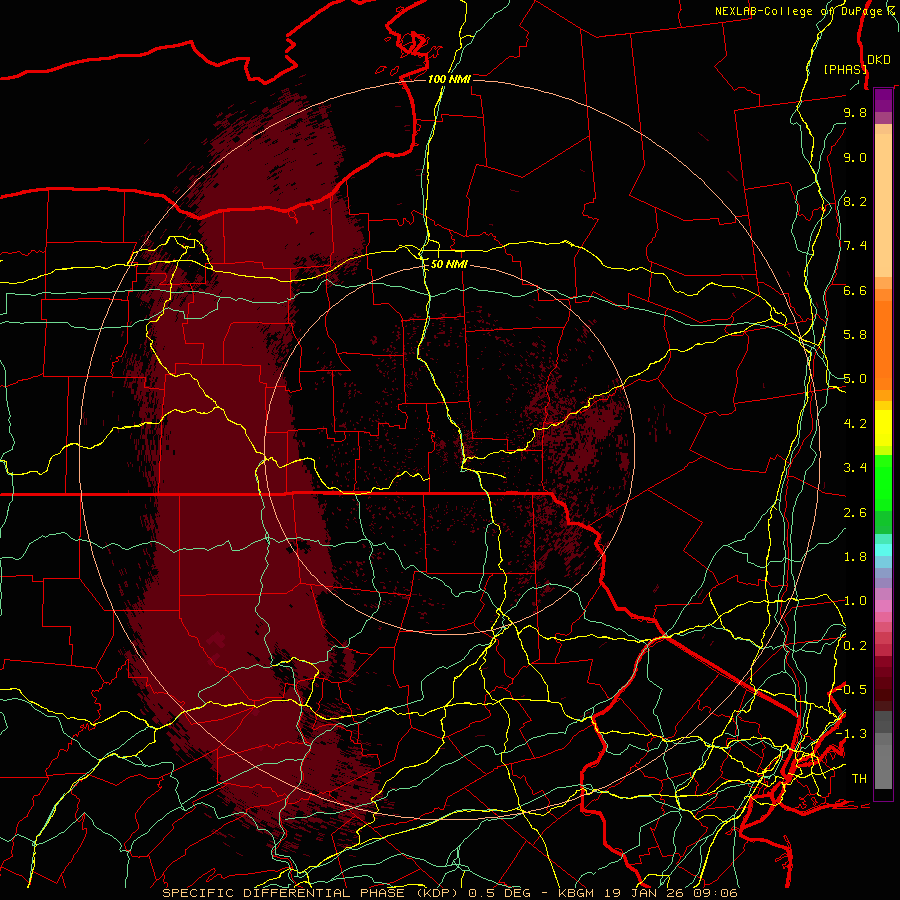Click the 3.4 scale label
Image resolution: width=900 pixels, height=900 pixels.
[855, 468]
